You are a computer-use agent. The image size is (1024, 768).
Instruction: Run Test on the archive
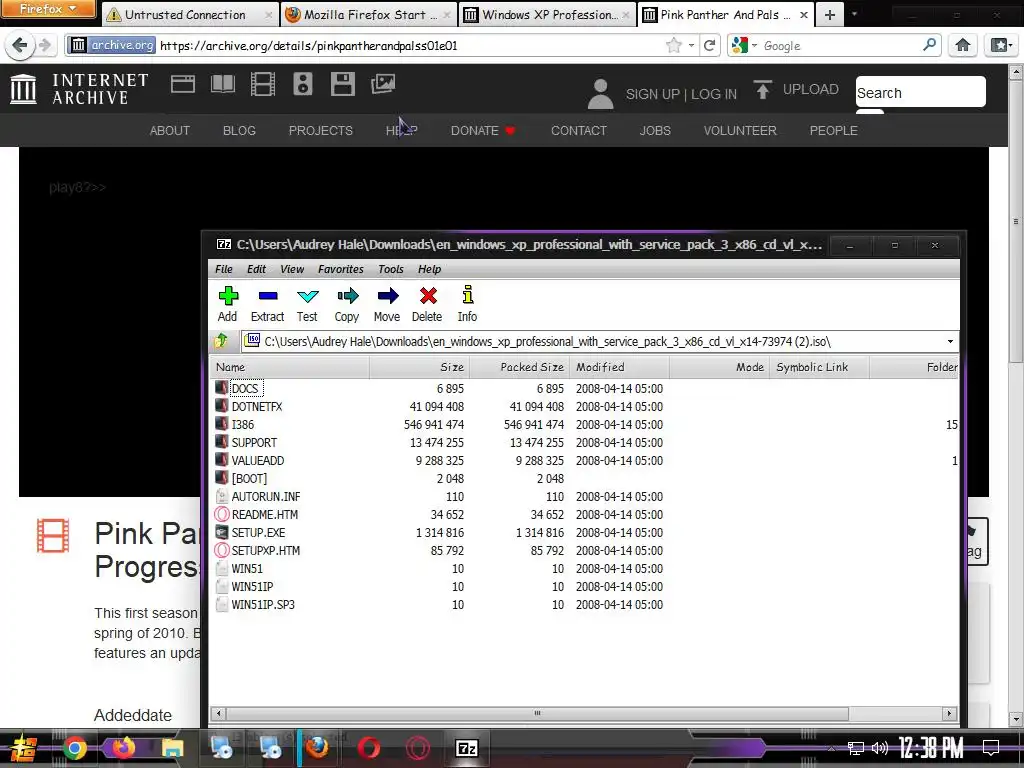tap(307, 304)
